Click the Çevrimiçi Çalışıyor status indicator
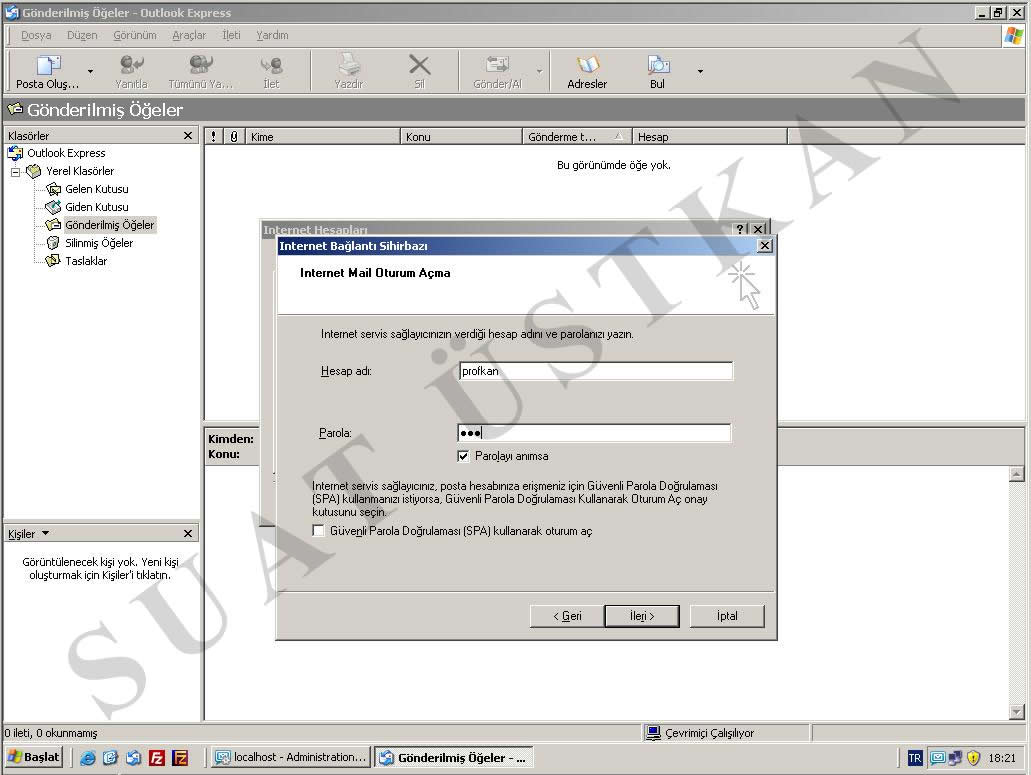Screen dimensions: 1031x775 [700, 733]
